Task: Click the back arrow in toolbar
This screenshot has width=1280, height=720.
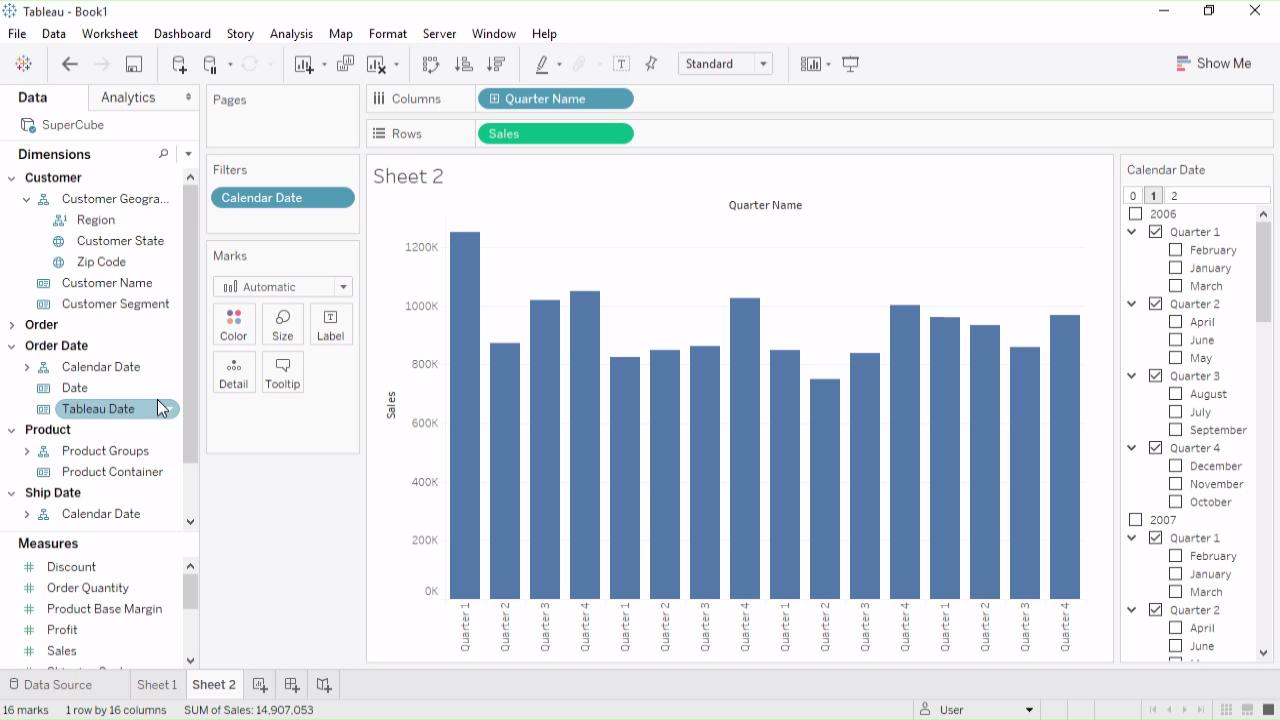Action: (x=70, y=64)
